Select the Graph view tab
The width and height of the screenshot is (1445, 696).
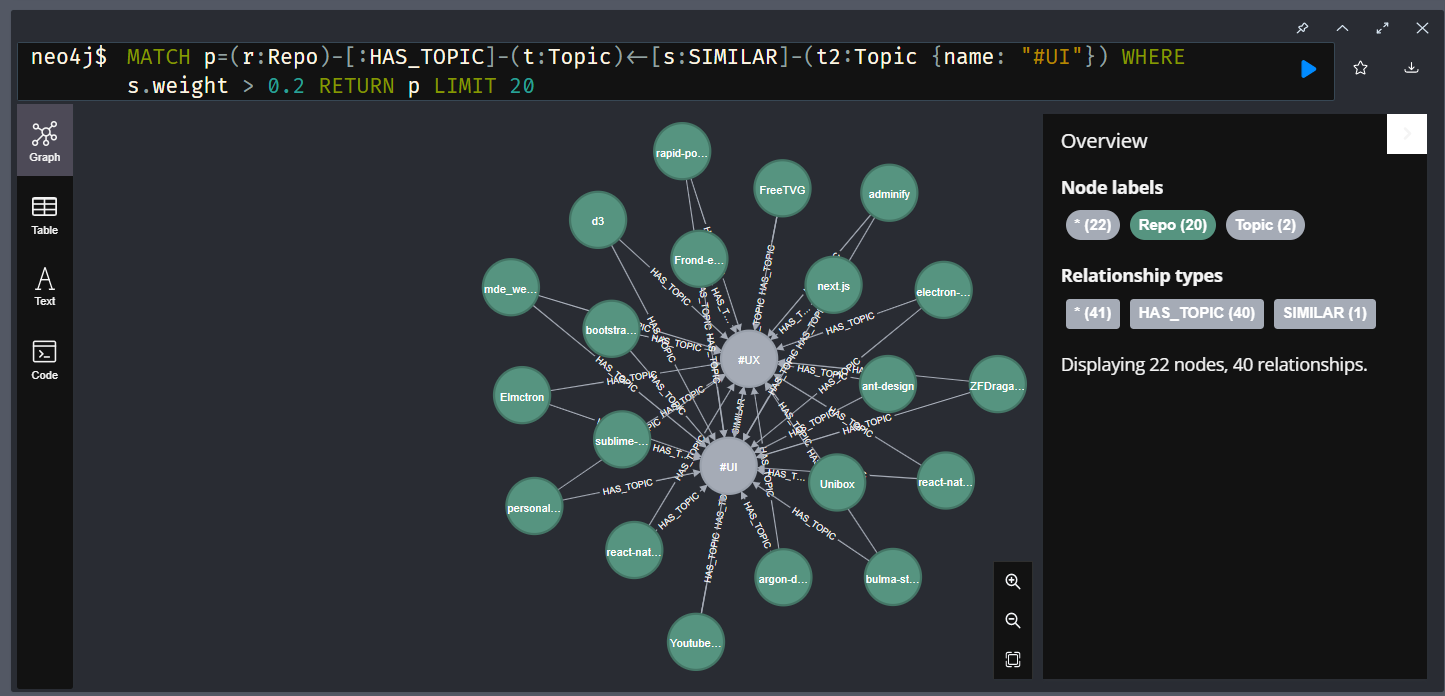45,141
